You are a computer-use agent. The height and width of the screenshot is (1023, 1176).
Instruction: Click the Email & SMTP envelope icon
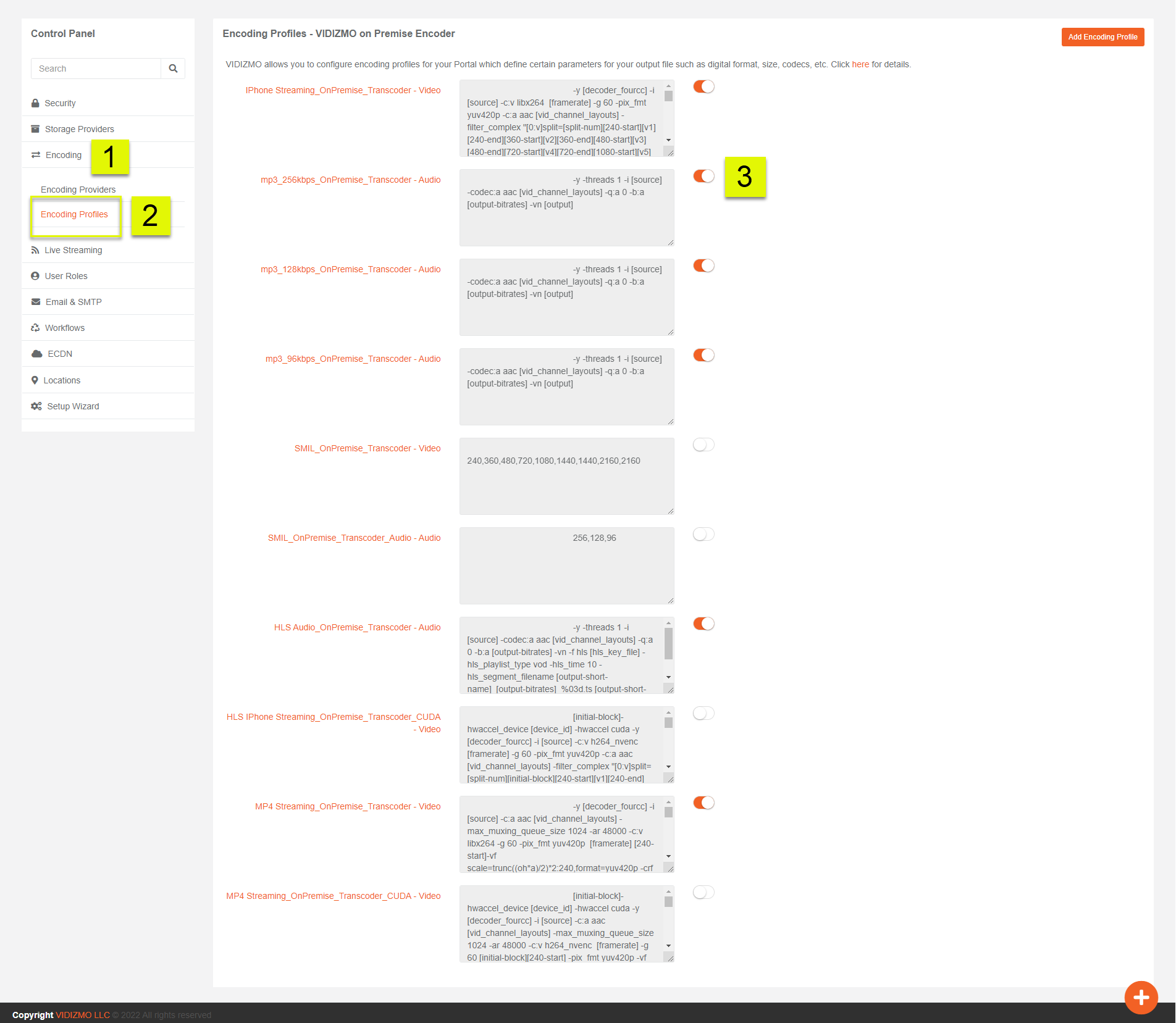(36, 302)
